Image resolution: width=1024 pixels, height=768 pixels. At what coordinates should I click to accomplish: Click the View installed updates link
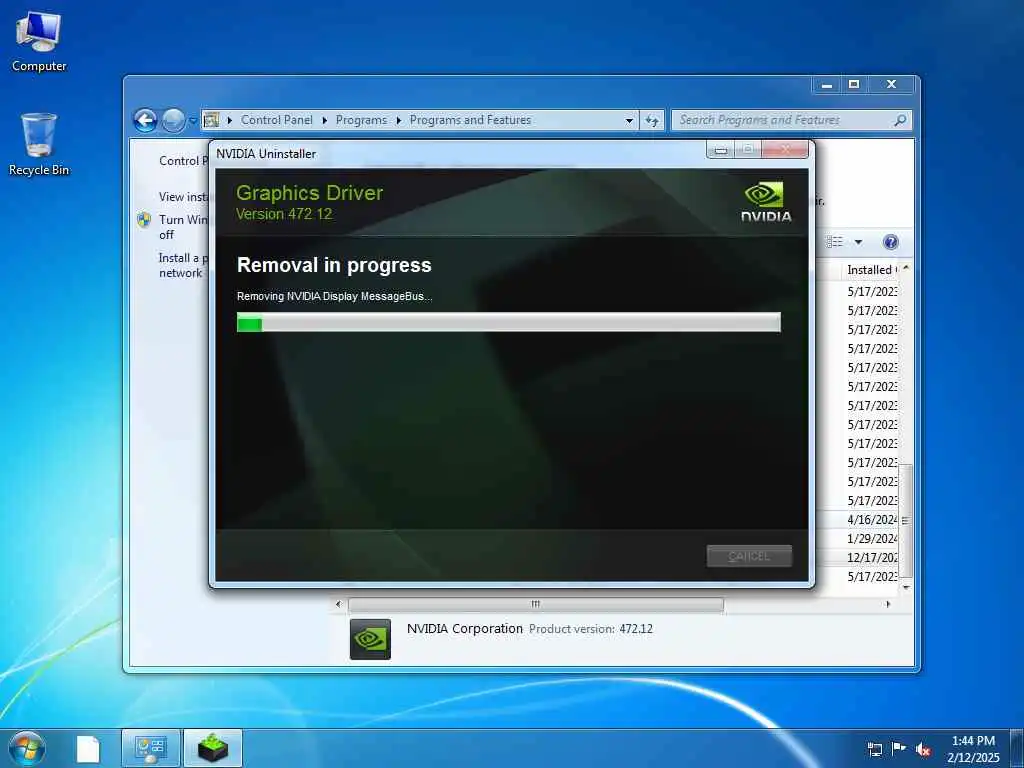click(x=184, y=197)
